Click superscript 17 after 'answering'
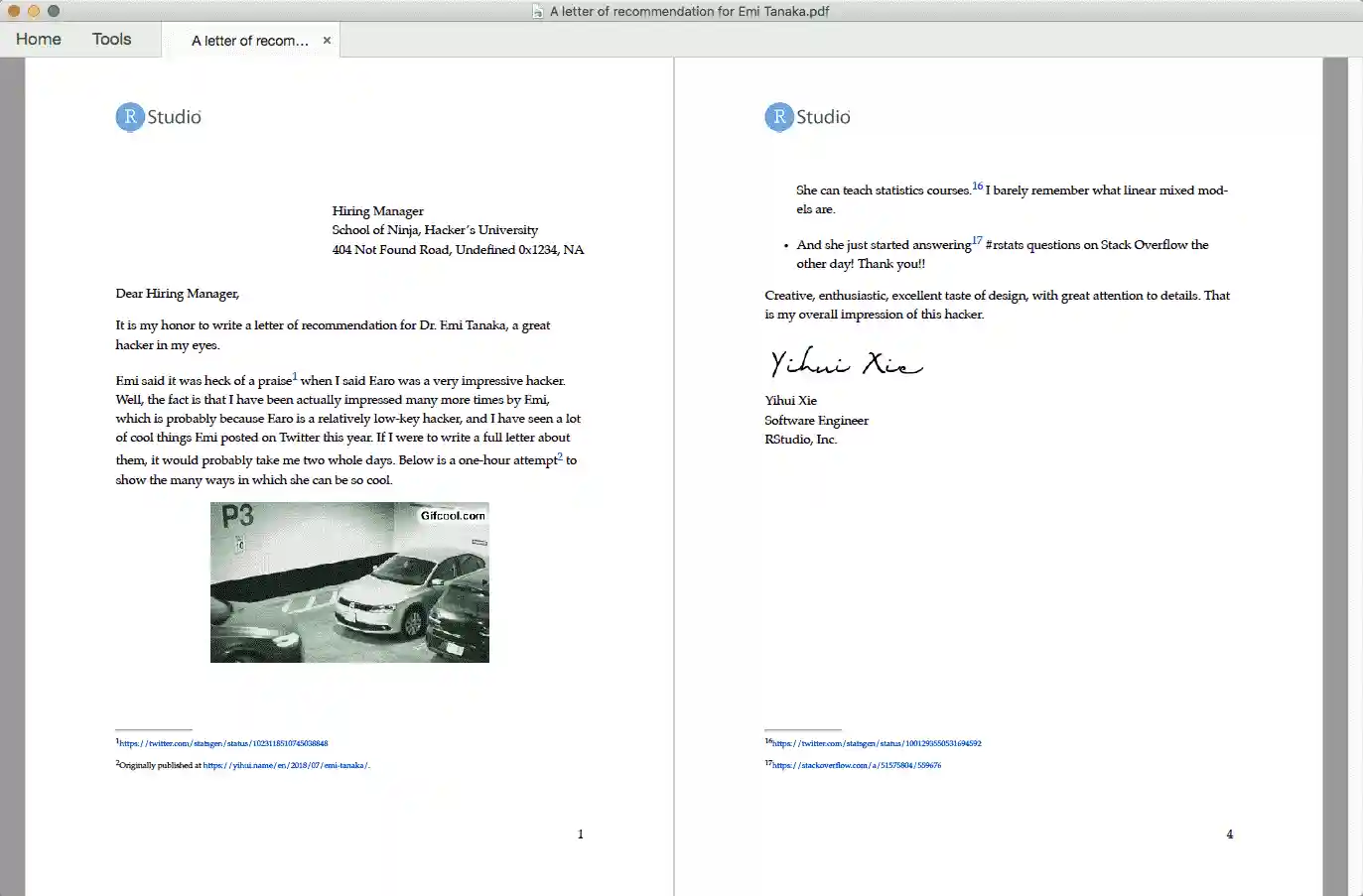1363x896 pixels. (976, 239)
